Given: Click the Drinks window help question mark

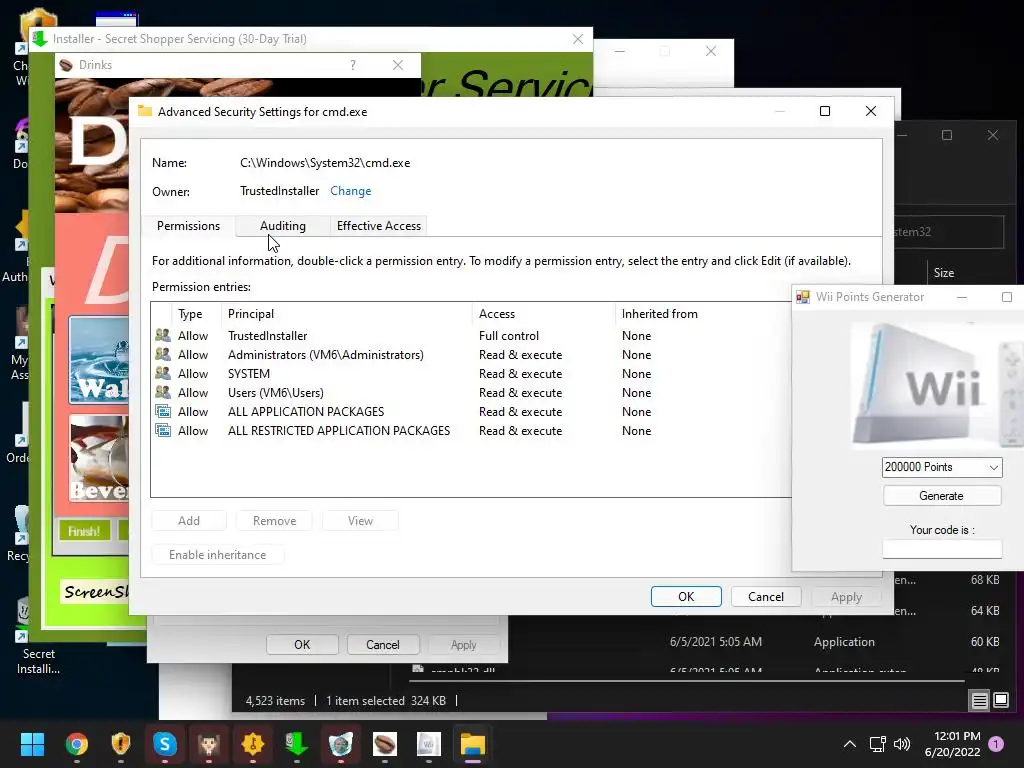Looking at the screenshot, I should [x=353, y=65].
